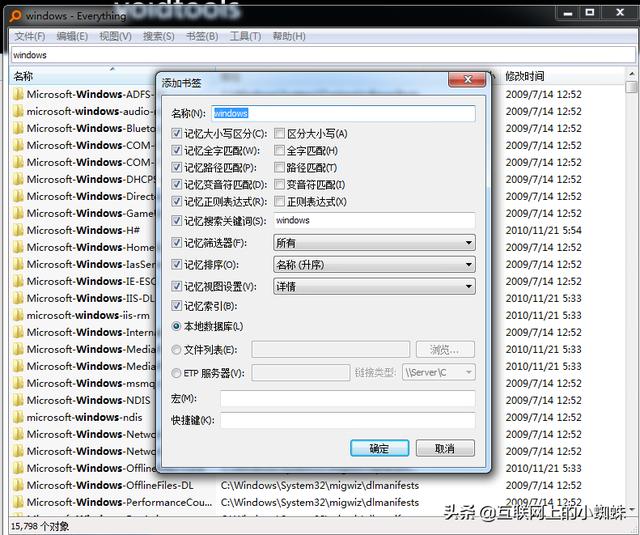Click the 宏(M) input field
This screenshot has height=535, width=640.
coord(348,399)
